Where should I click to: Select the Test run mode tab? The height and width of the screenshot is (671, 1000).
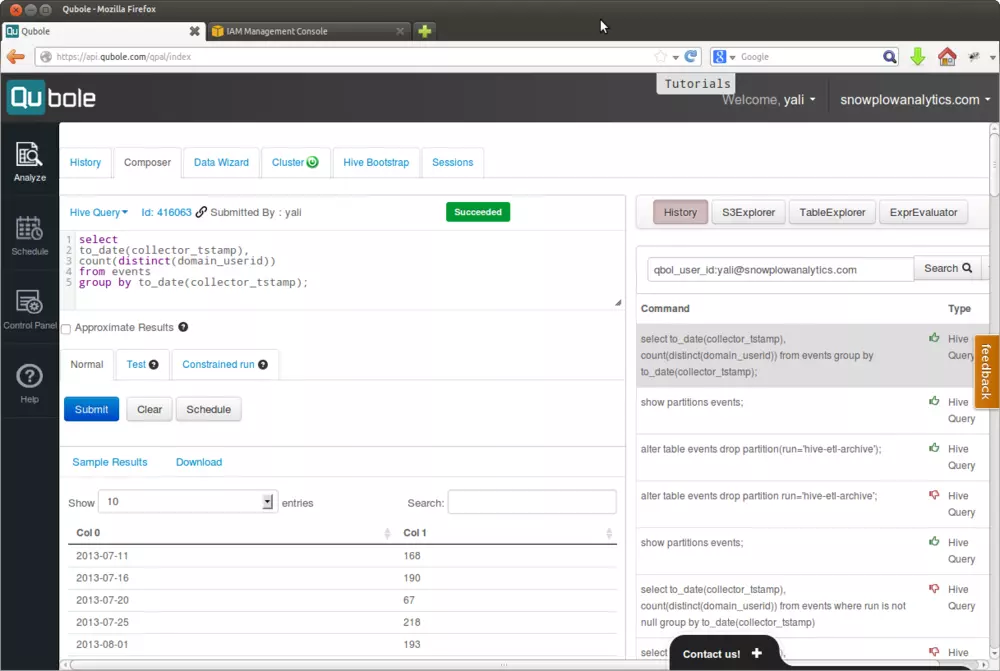[142, 364]
